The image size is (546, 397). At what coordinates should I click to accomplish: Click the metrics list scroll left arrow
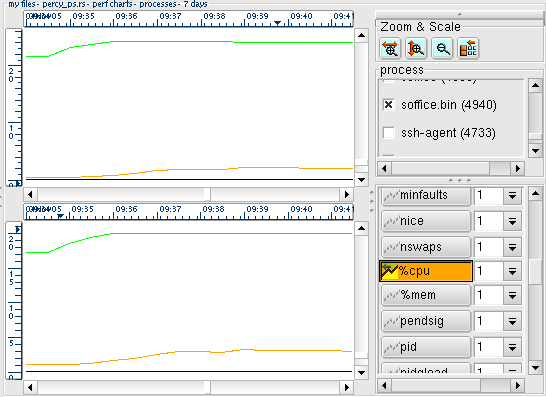[x=384, y=386]
